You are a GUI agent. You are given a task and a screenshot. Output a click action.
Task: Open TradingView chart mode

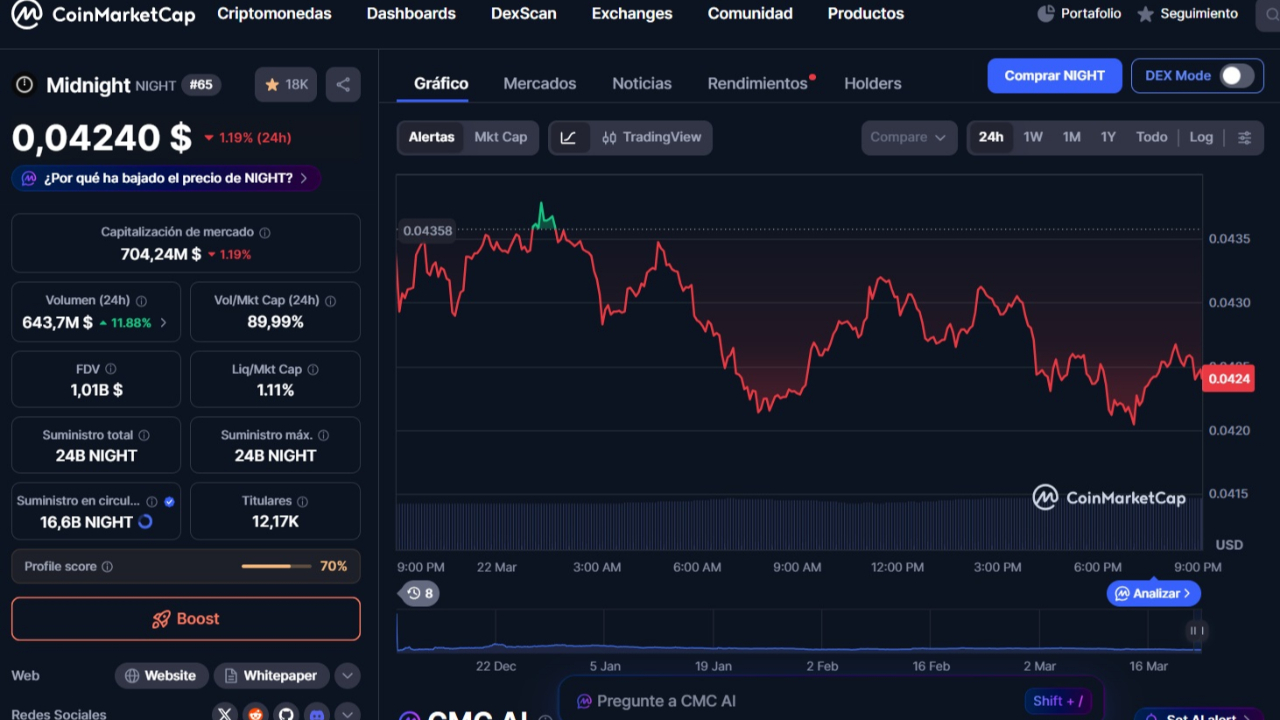click(651, 138)
